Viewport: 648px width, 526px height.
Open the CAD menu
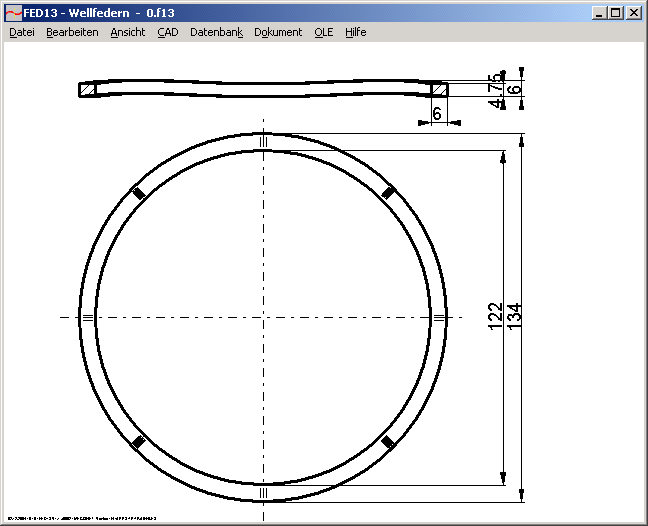click(167, 32)
